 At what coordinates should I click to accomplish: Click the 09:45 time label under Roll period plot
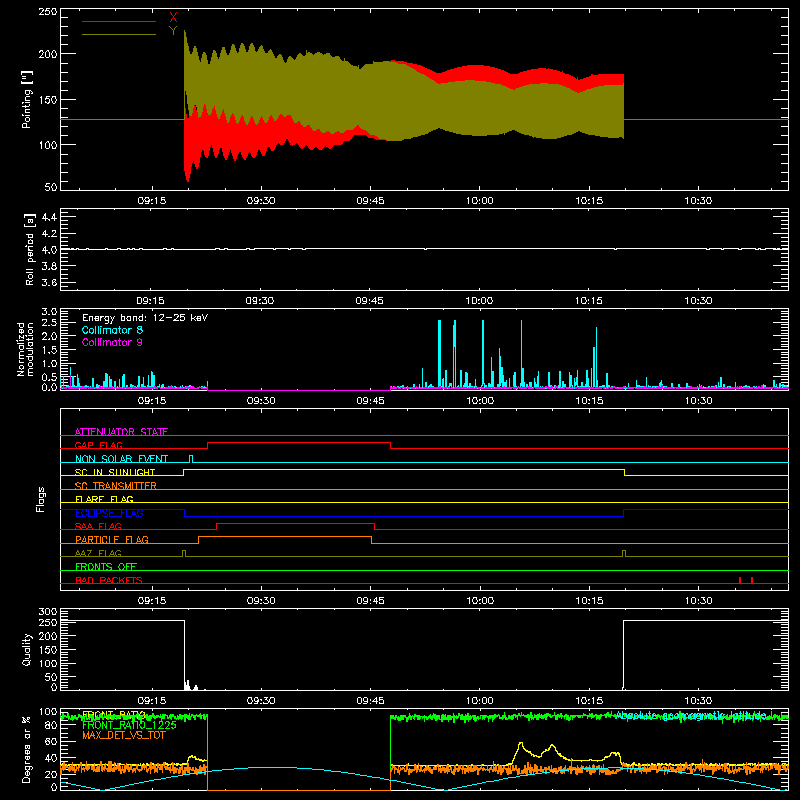click(x=370, y=301)
